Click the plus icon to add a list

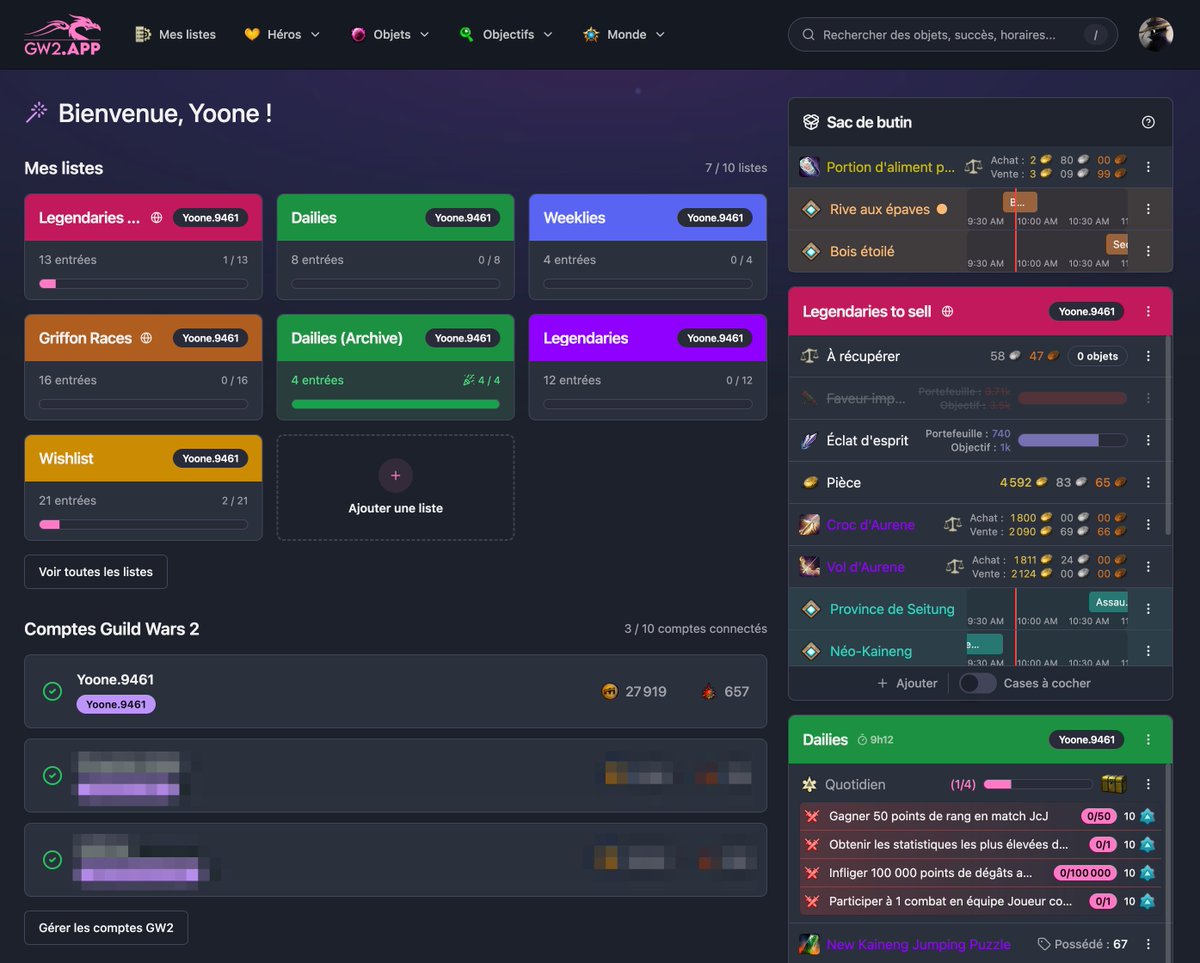[395, 476]
